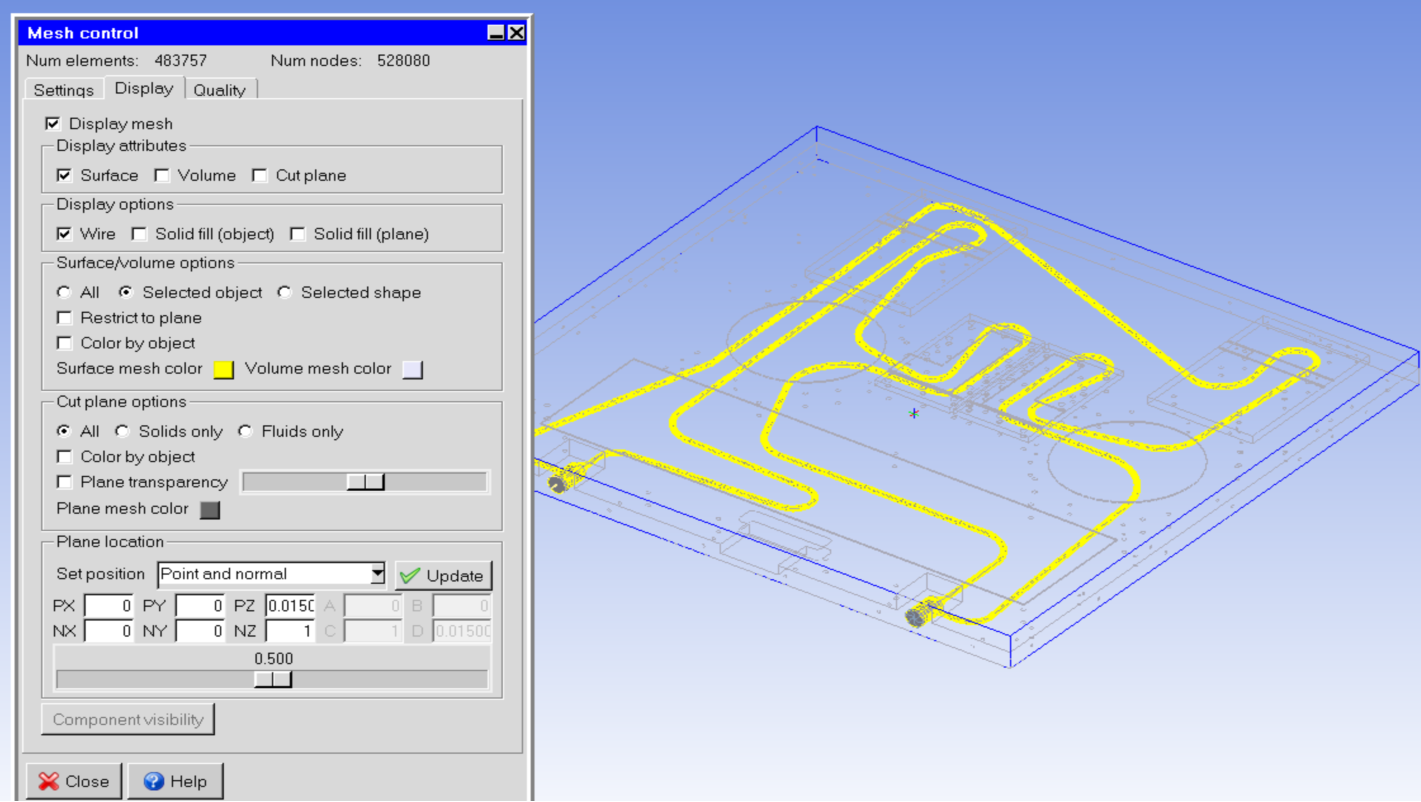Open Help with the question mark button
The width and height of the screenshot is (1421, 802).
pos(176,781)
